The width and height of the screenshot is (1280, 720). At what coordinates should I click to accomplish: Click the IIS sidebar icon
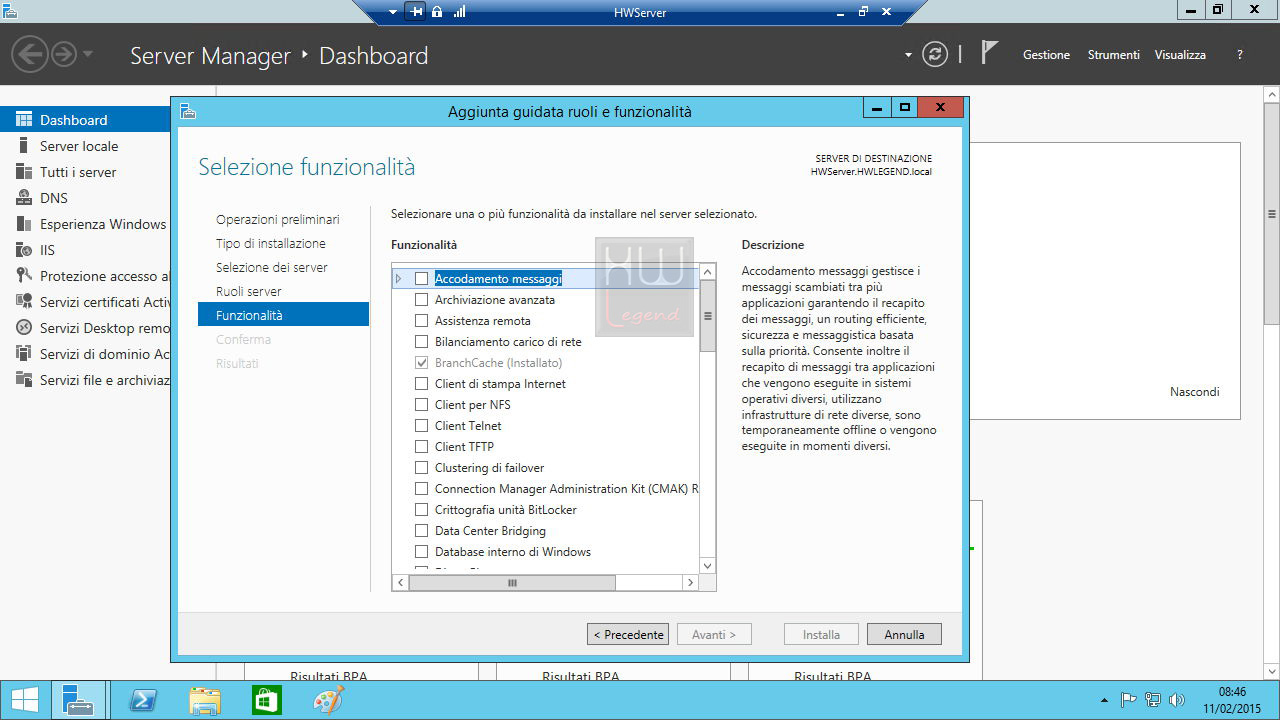[x=22, y=250]
